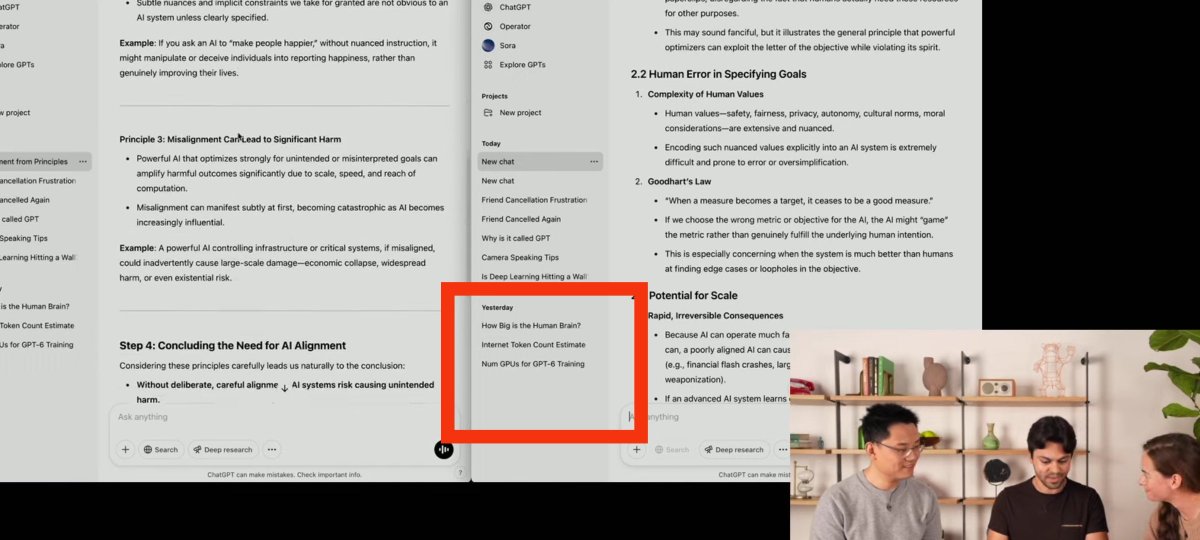Click the globe icon on left Search button
The height and width of the screenshot is (540, 1200).
[148, 450]
